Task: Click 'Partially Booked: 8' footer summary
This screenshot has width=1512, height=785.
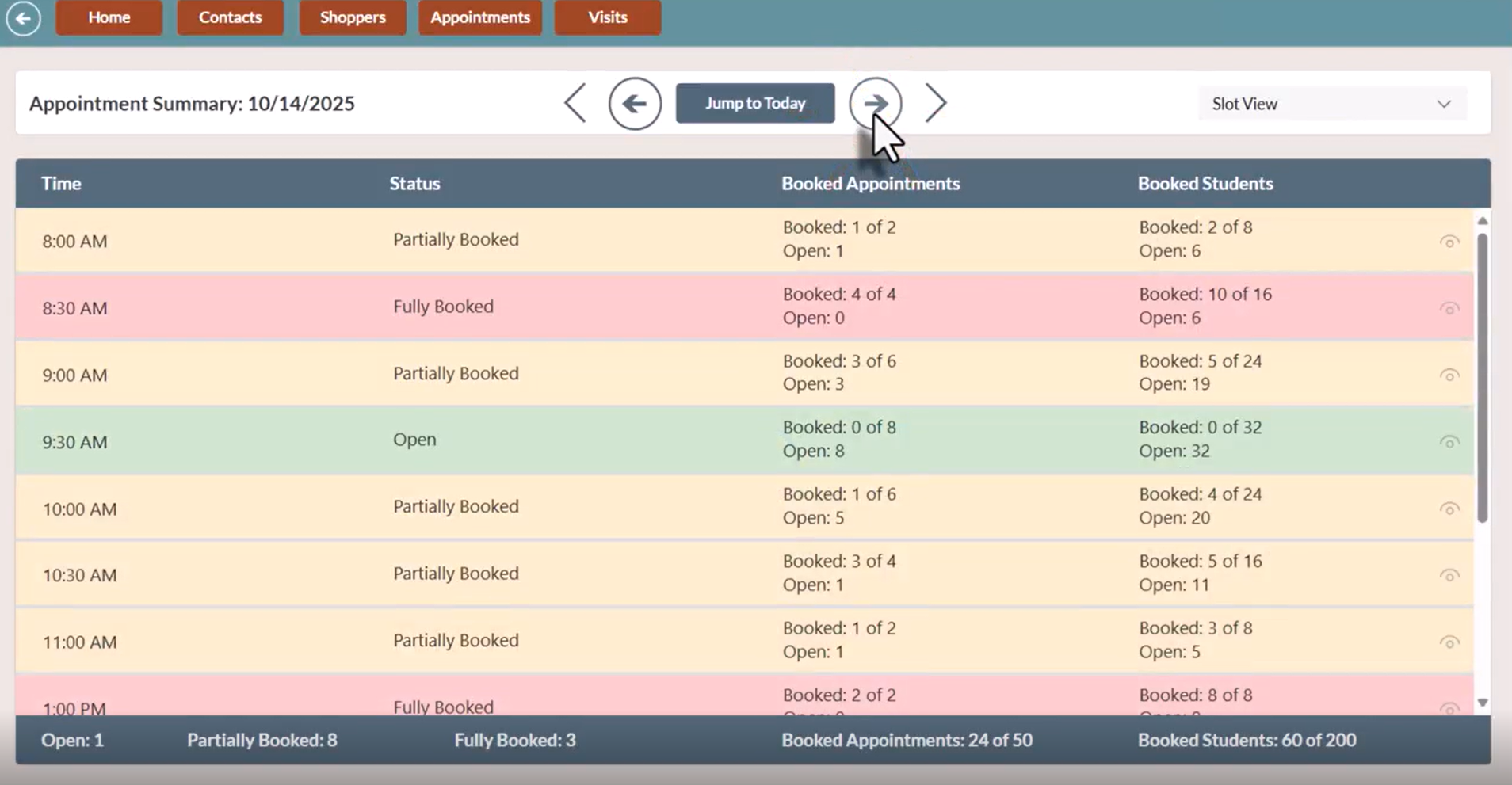Action: click(x=262, y=740)
